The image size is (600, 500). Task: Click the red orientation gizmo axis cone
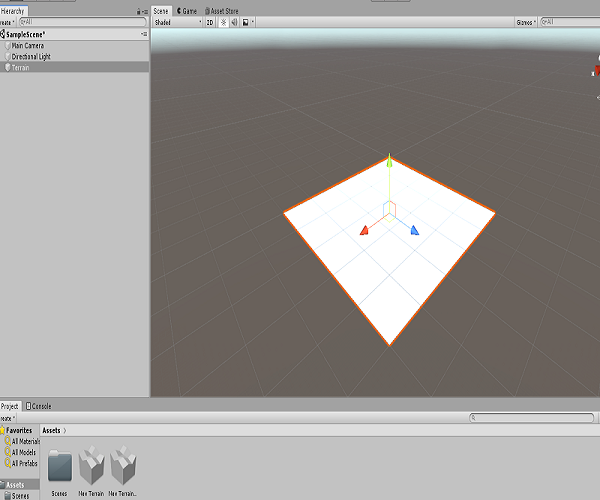[x=597, y=70]
